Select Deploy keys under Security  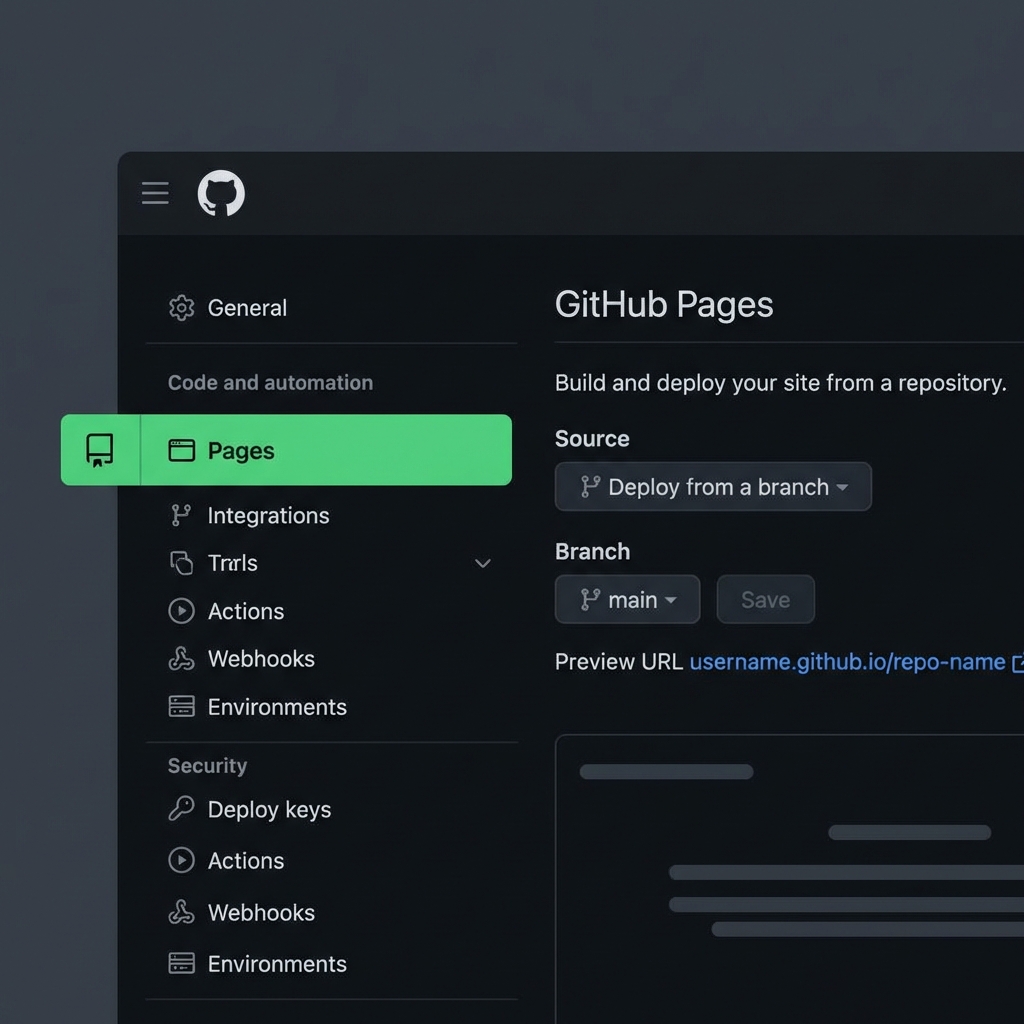pos(269,810)
